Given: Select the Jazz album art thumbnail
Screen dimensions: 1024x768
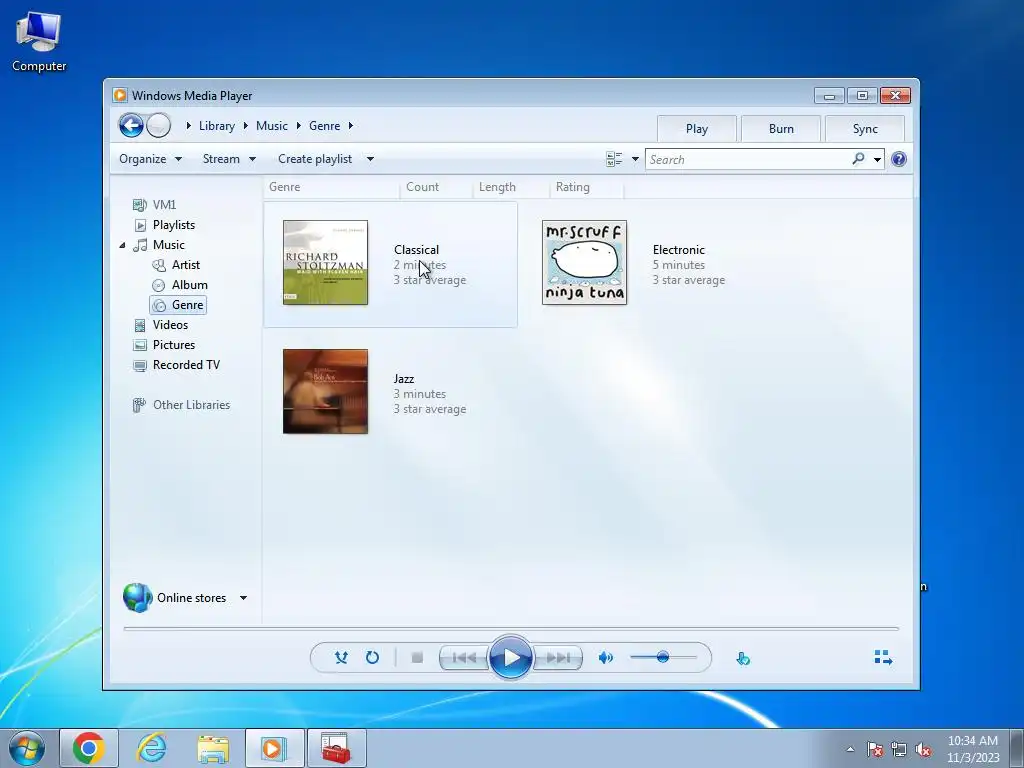Looking at the screenshot, I should pyautogui.click(x=325, y=391).
